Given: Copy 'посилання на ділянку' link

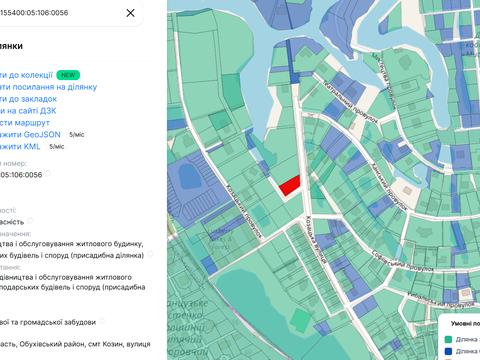Looking at the screenshot, I should 48,87.
